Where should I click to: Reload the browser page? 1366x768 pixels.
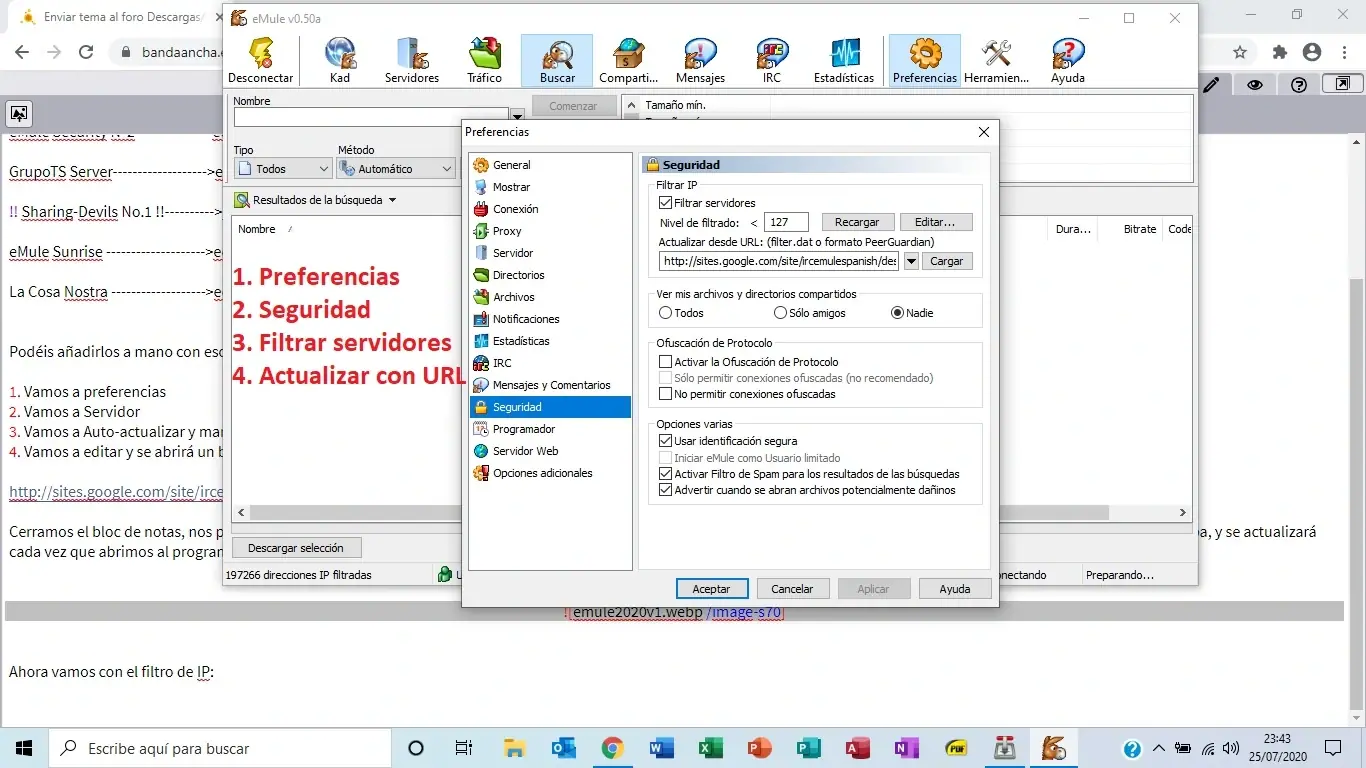tap(86, 53)
